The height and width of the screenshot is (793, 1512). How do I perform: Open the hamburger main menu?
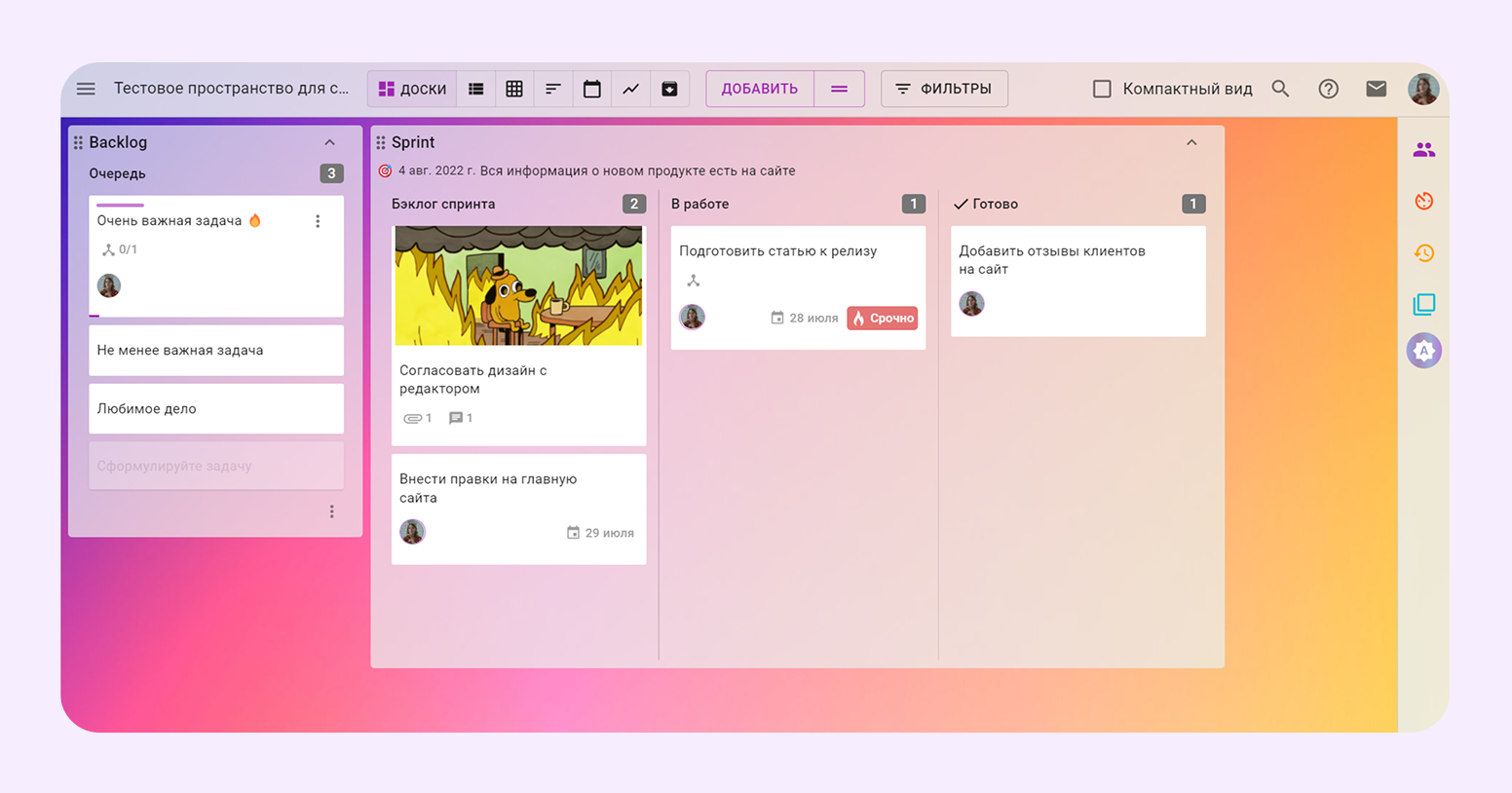[86, 89]
